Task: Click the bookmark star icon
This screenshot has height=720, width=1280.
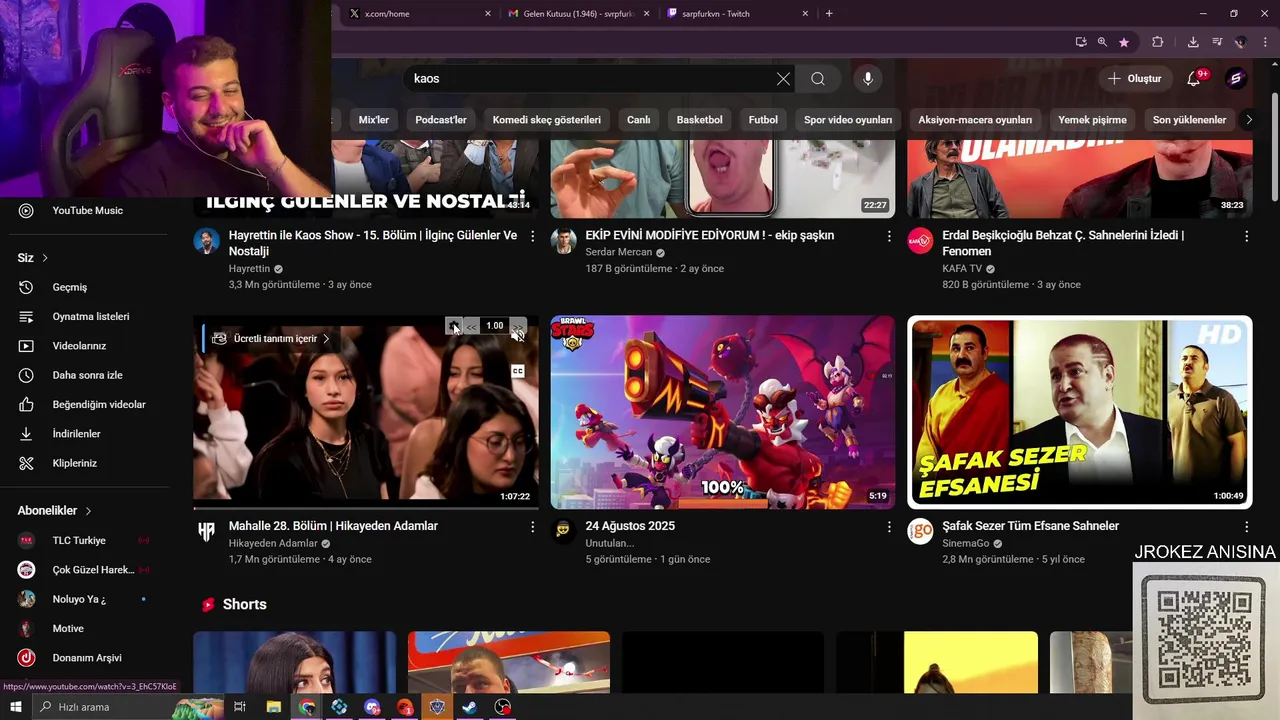Action: tap(1124, 42)
